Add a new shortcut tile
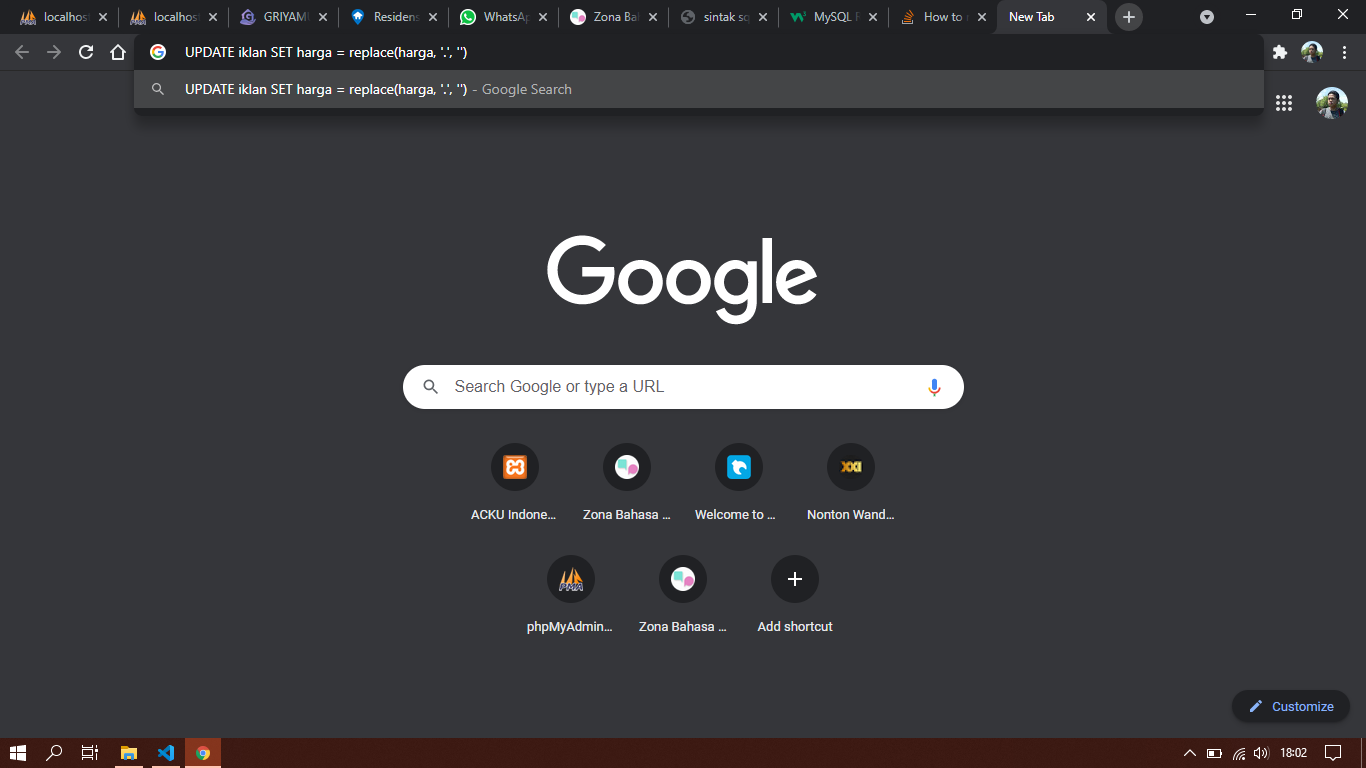 click(795, 579)
